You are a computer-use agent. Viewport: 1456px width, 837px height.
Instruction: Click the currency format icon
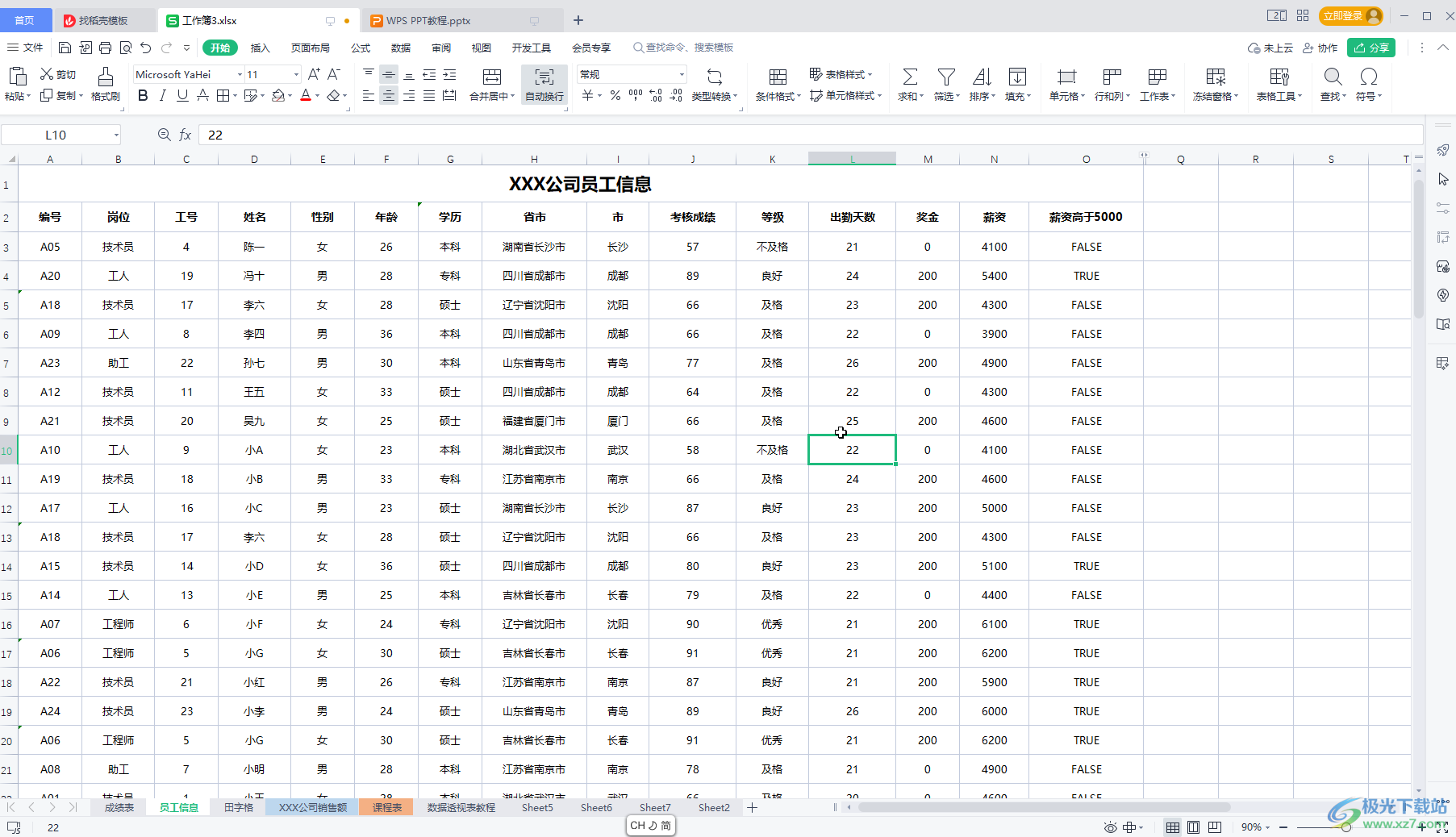(x=588, y=96)
